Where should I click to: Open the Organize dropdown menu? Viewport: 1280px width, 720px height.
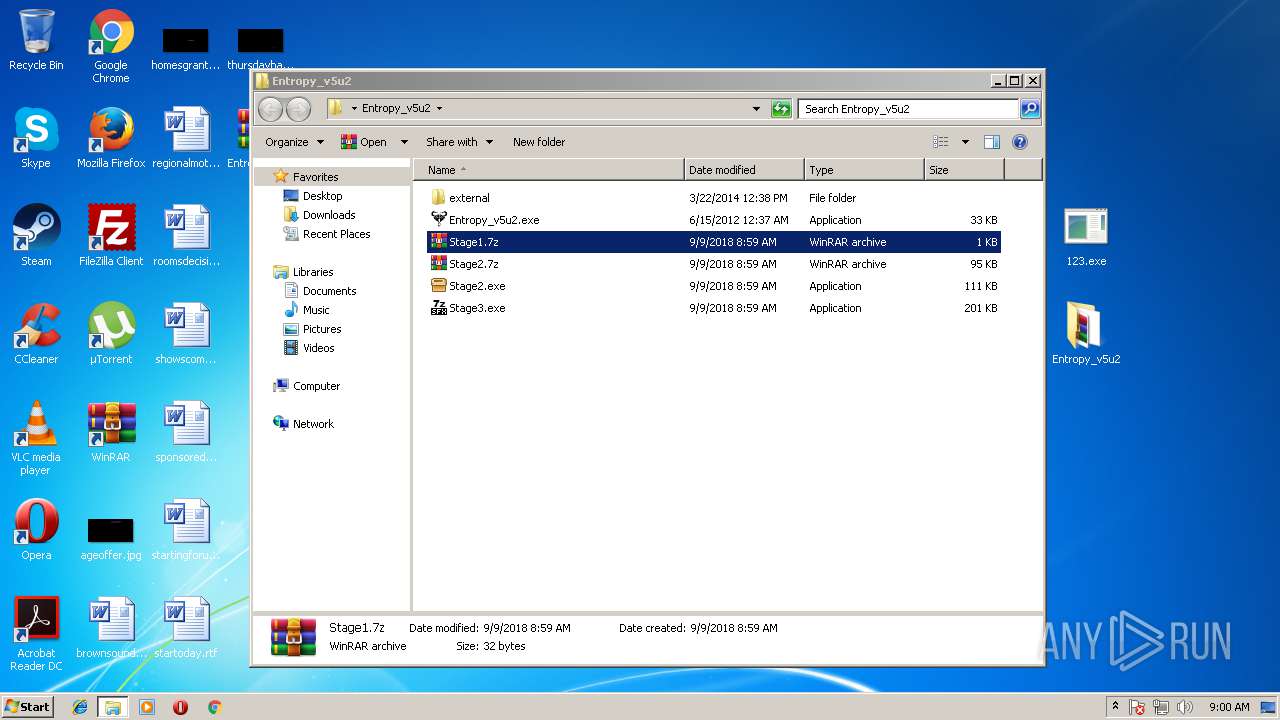[294, 142]
